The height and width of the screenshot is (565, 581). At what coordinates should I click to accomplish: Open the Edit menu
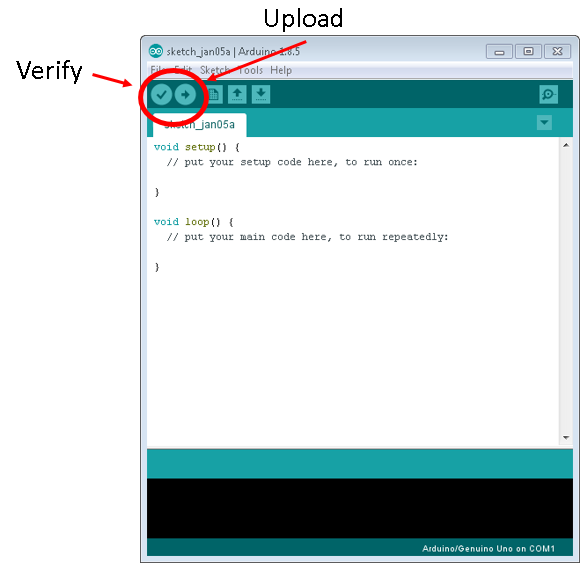(x=183, y=70)
